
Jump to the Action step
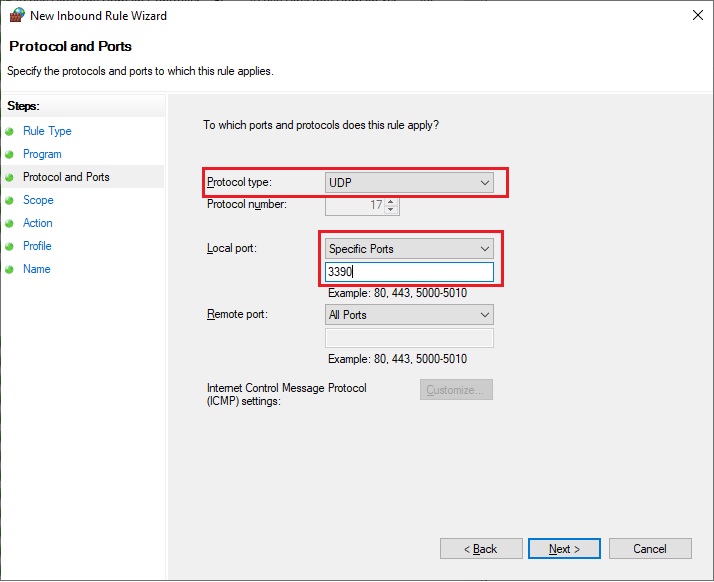pos(38,223)
